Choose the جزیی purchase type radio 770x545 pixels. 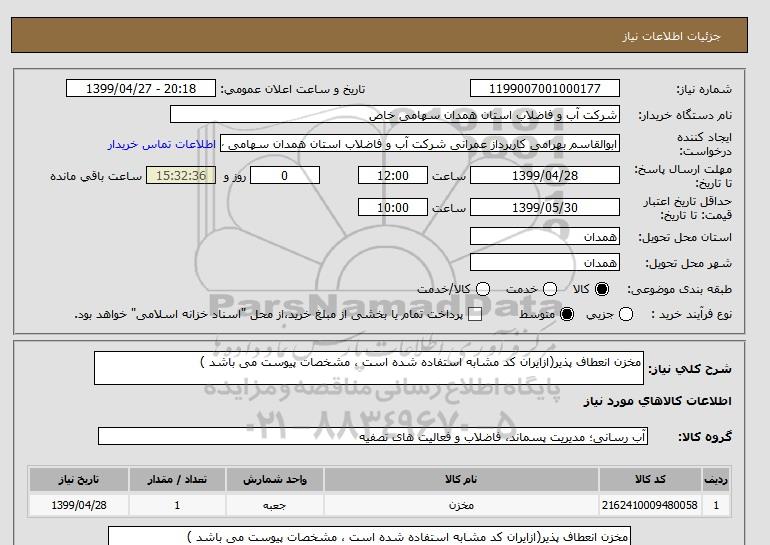(x=626, y=314)
